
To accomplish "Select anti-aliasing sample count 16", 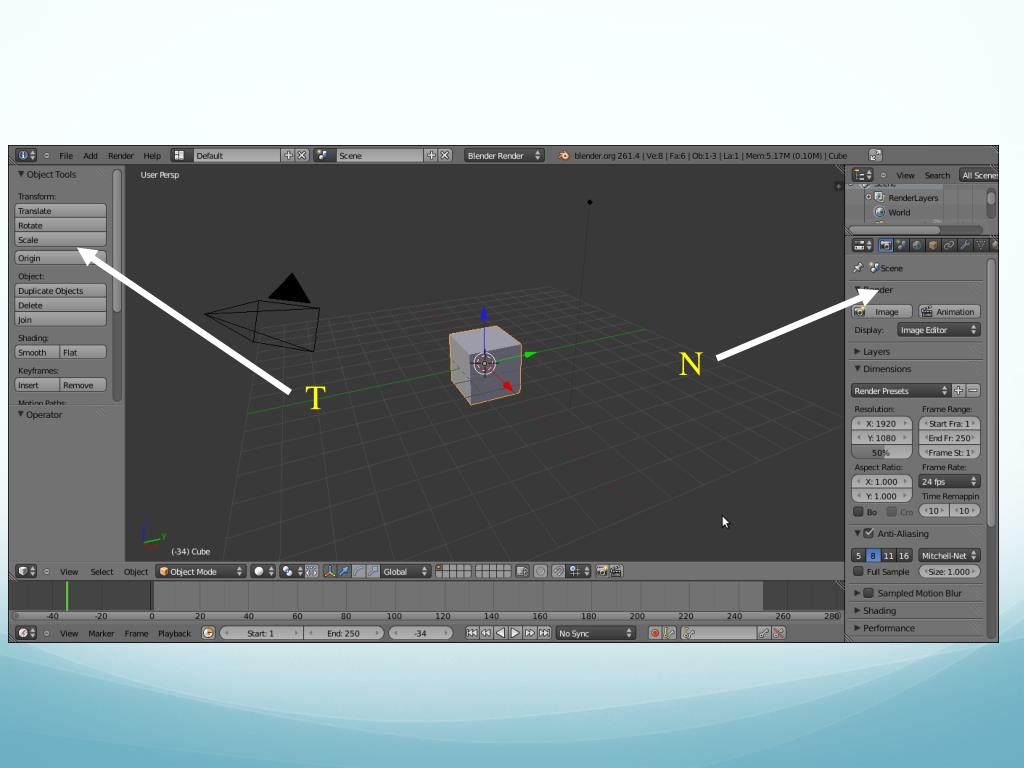I will 904,556.
